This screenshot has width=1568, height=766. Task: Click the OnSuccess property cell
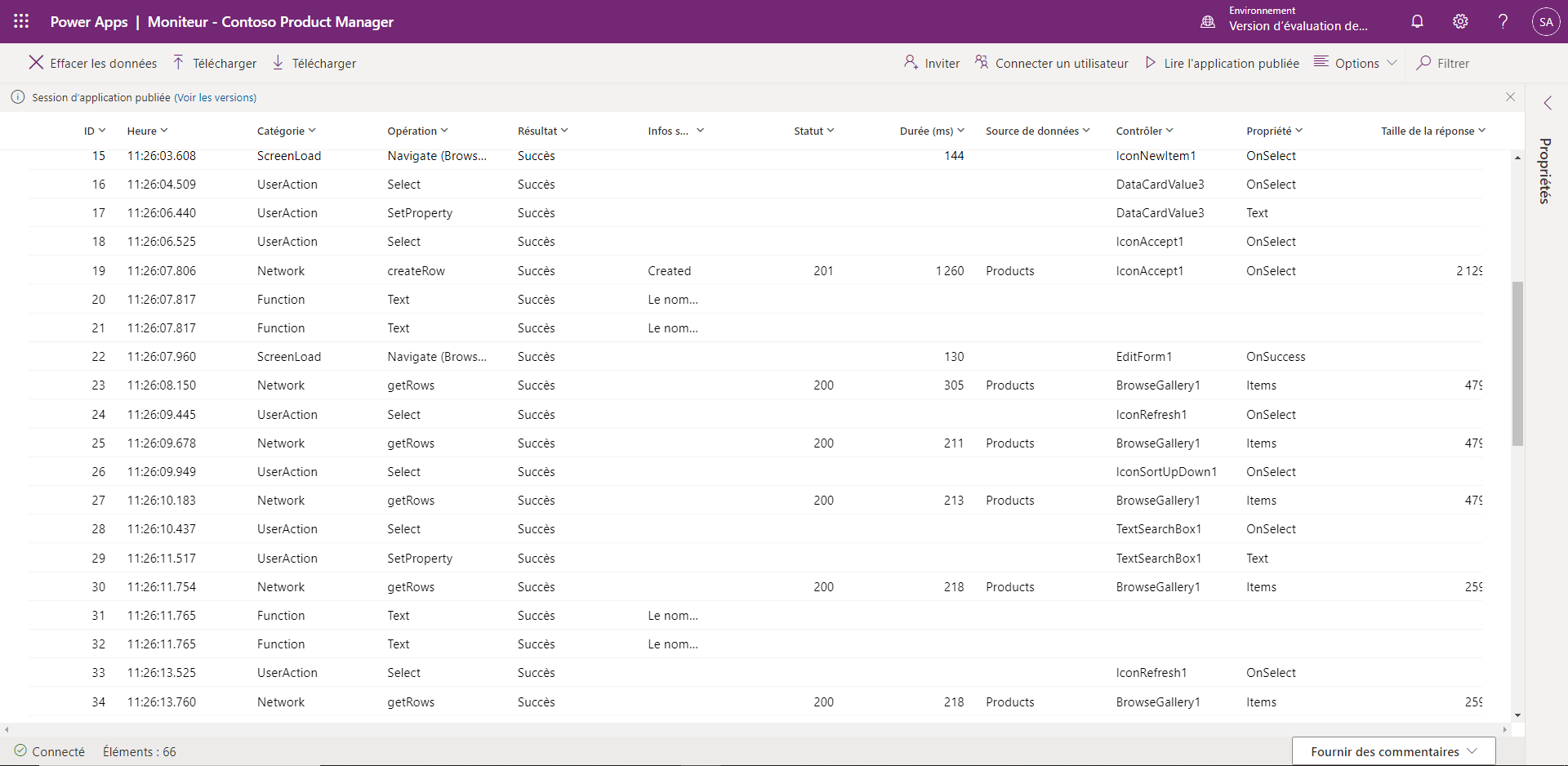1276,357
